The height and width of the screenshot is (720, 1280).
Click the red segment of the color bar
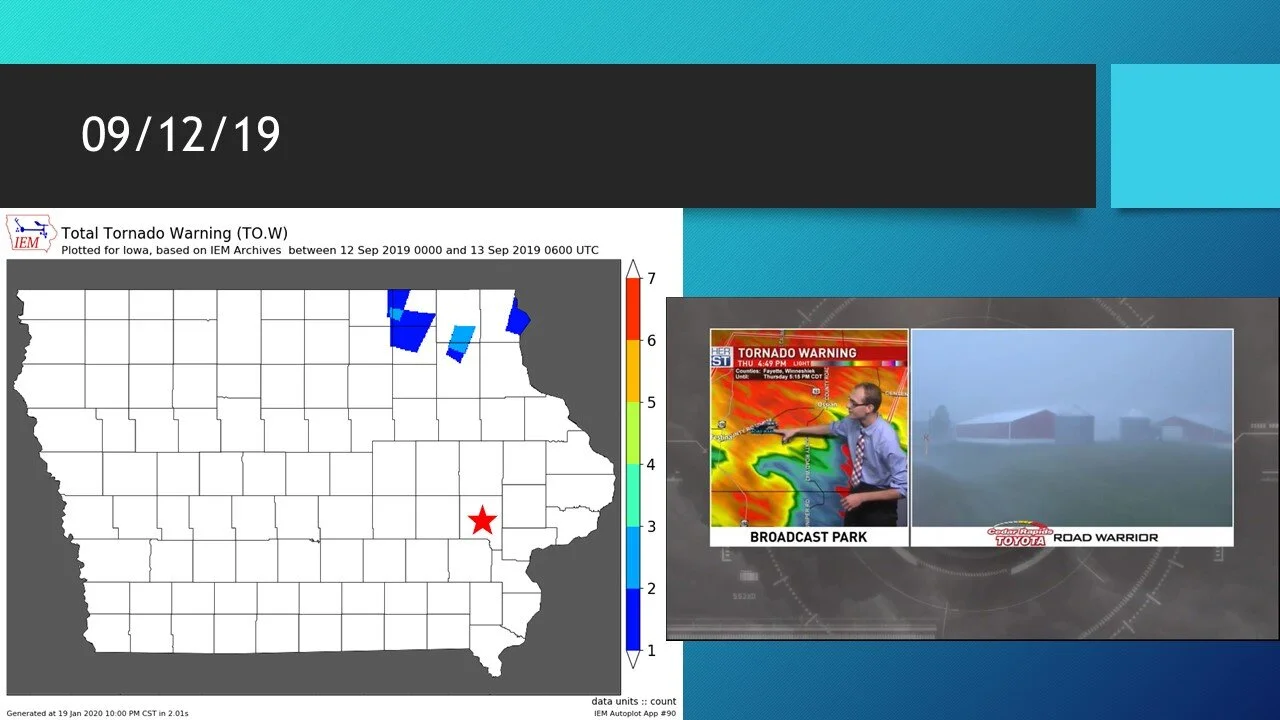tap(633, 309)
